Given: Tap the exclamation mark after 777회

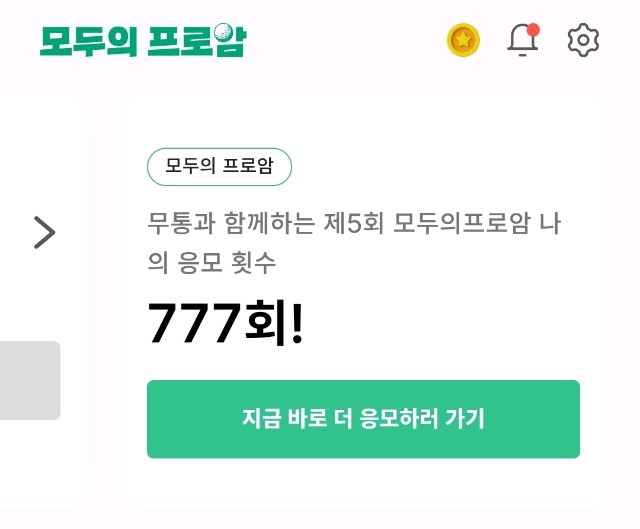Looking at the screenshot, I should 296,324.
